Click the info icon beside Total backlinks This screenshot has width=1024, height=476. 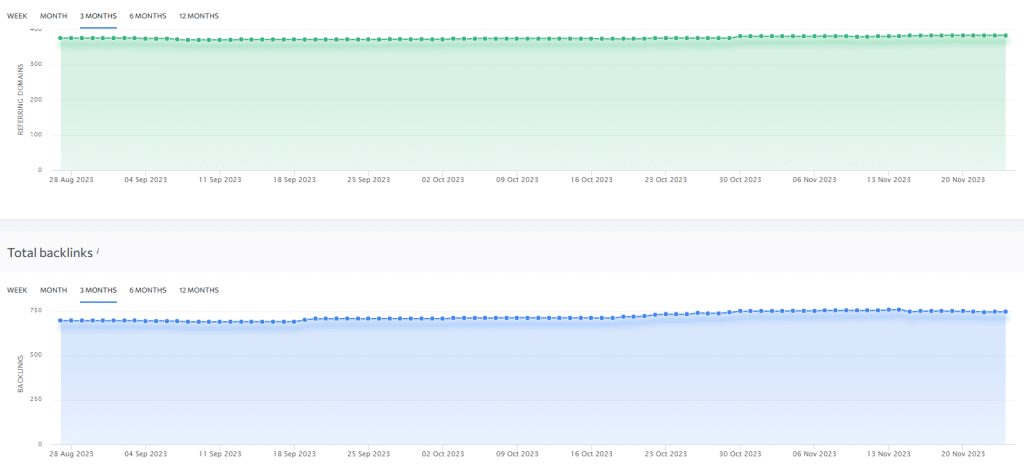coord(98,250)
